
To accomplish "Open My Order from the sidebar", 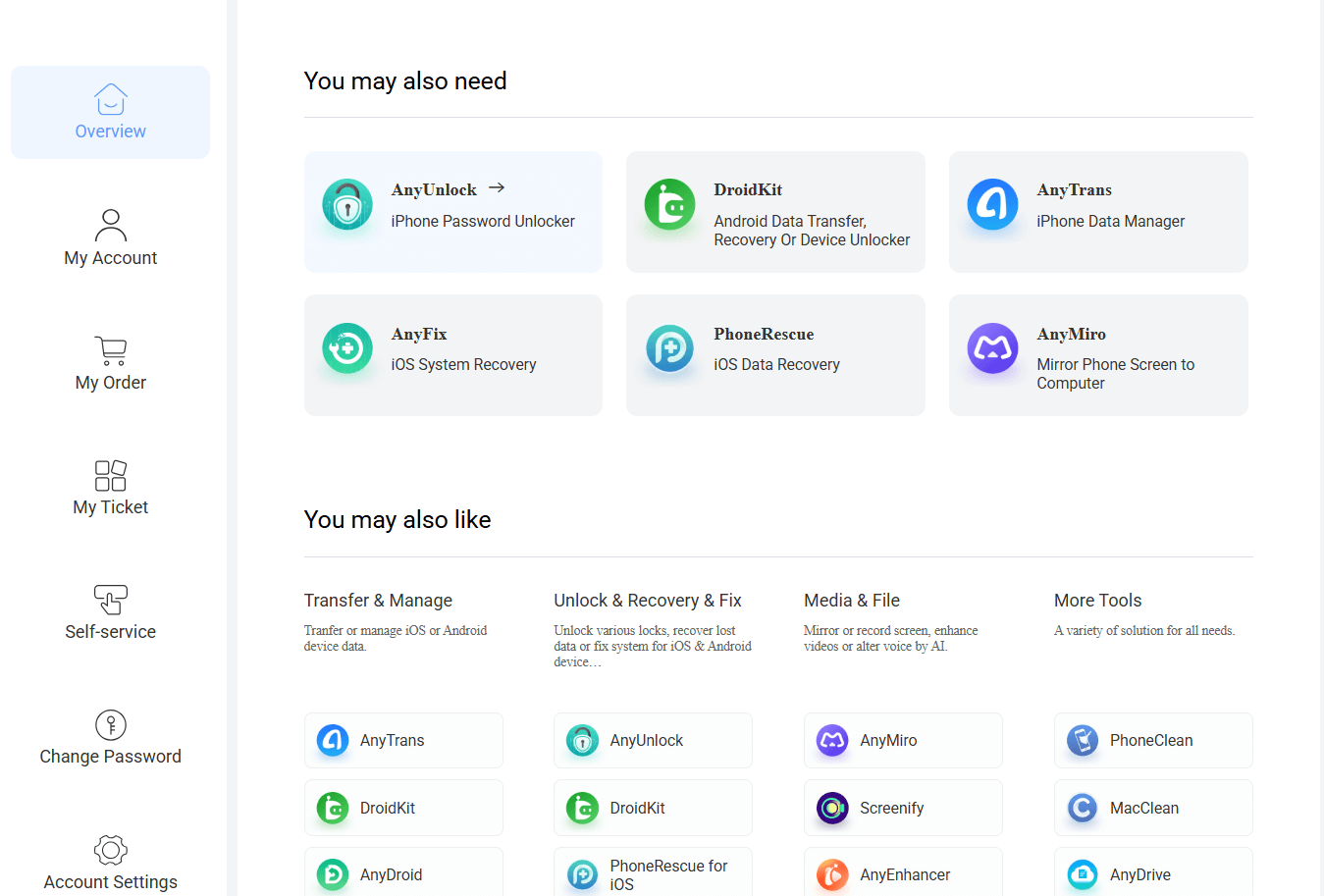I will (110, 363).
